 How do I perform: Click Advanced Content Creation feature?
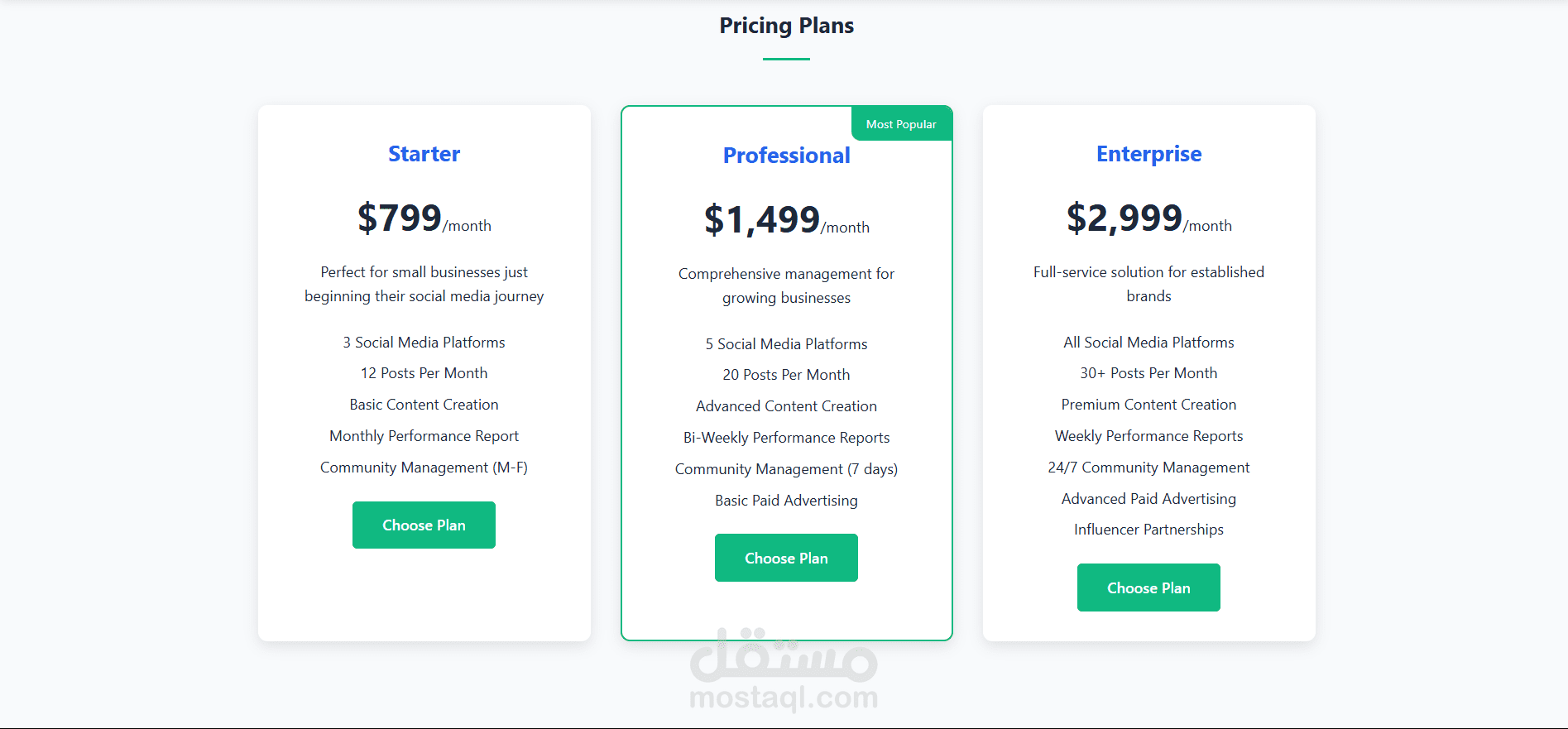click(x=786, y=406)
